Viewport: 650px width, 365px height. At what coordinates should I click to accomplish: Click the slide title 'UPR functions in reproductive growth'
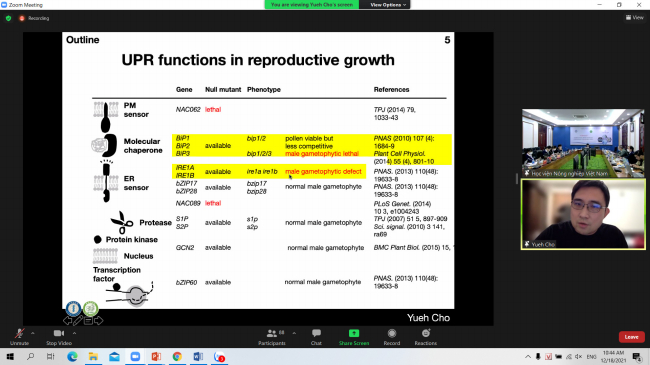point(258,60)
